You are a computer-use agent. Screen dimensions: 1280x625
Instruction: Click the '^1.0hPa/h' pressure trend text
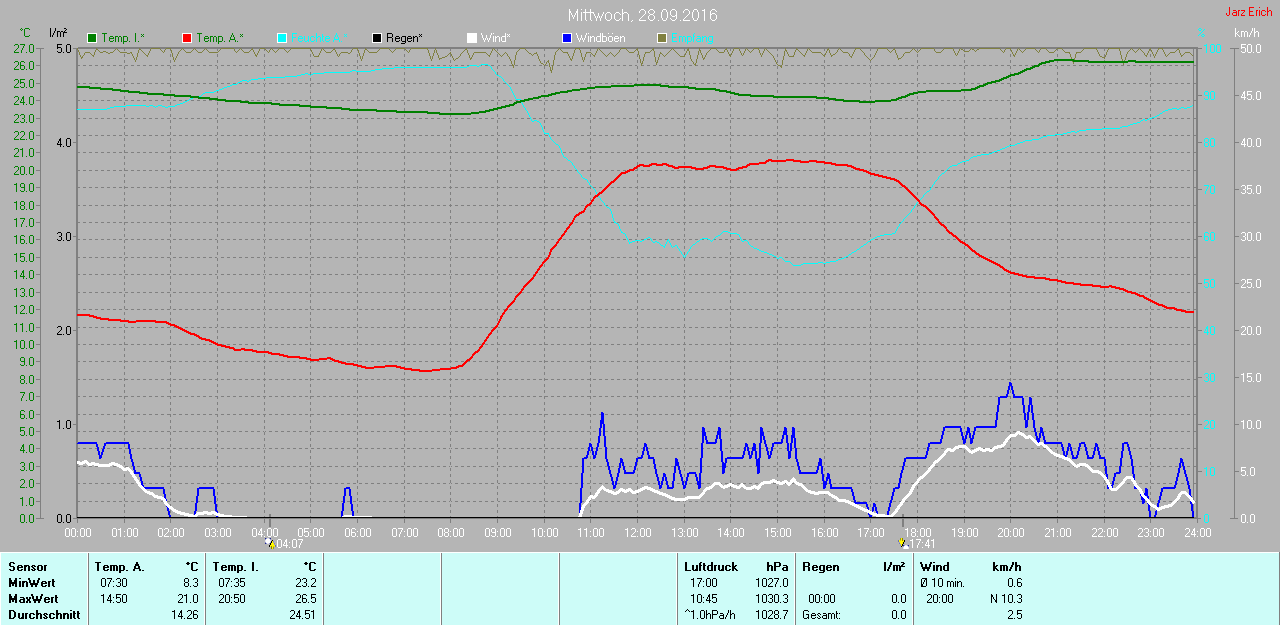pos(712,615)
